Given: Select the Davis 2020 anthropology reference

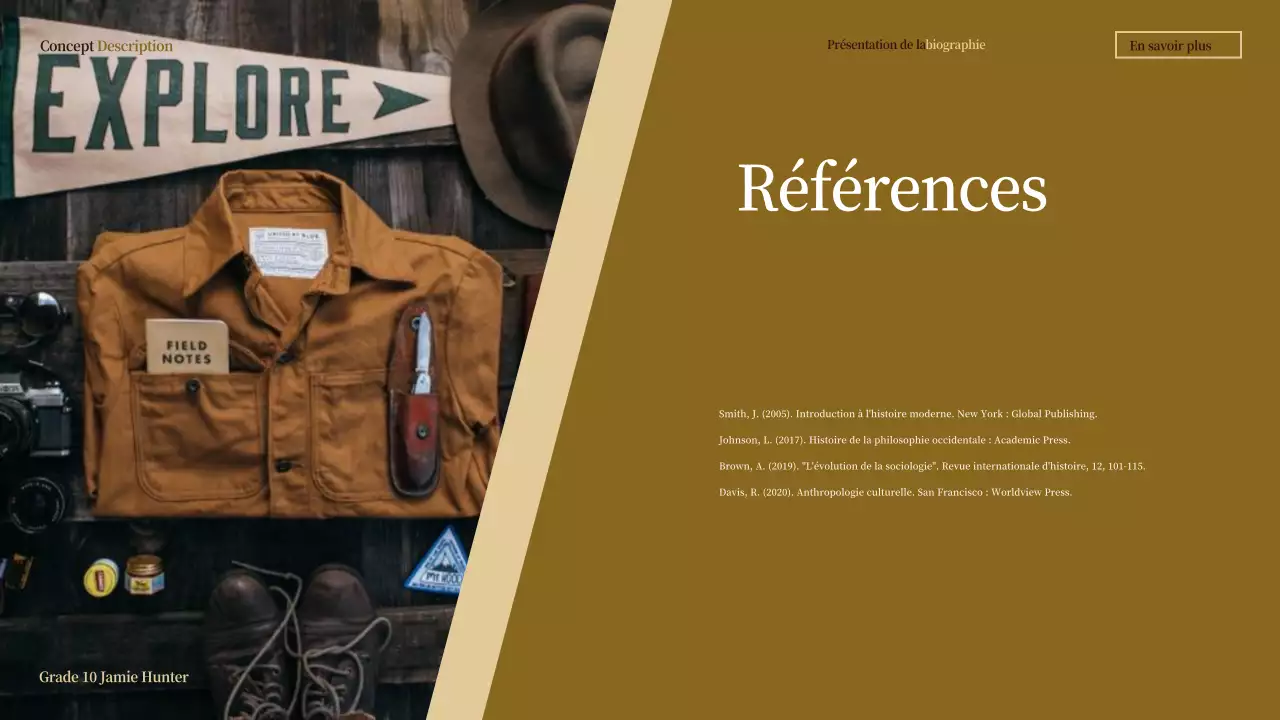Looking at the screenshot, I should tap(894, 491).
